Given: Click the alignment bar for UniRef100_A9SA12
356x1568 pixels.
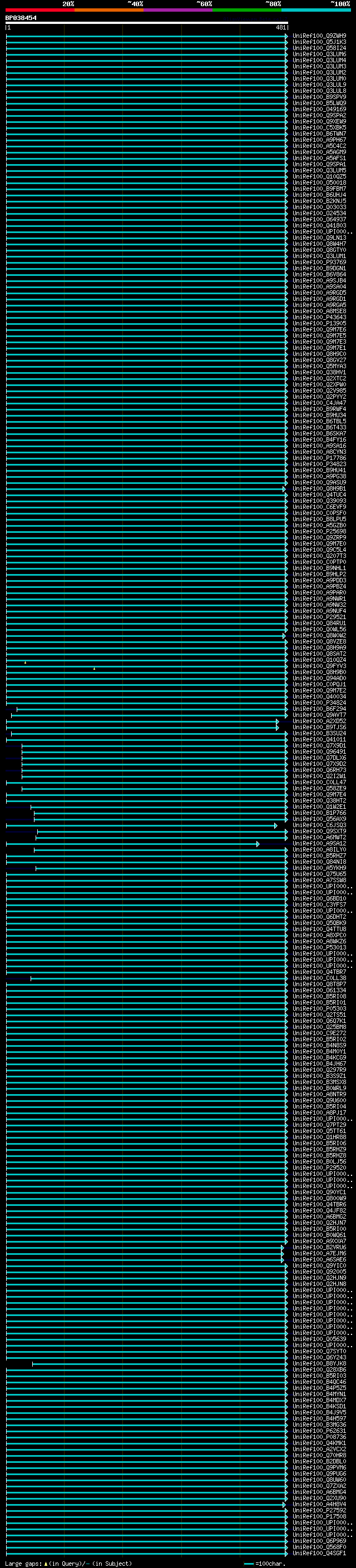Looking at the screenshot, I should tap(132, 844).
